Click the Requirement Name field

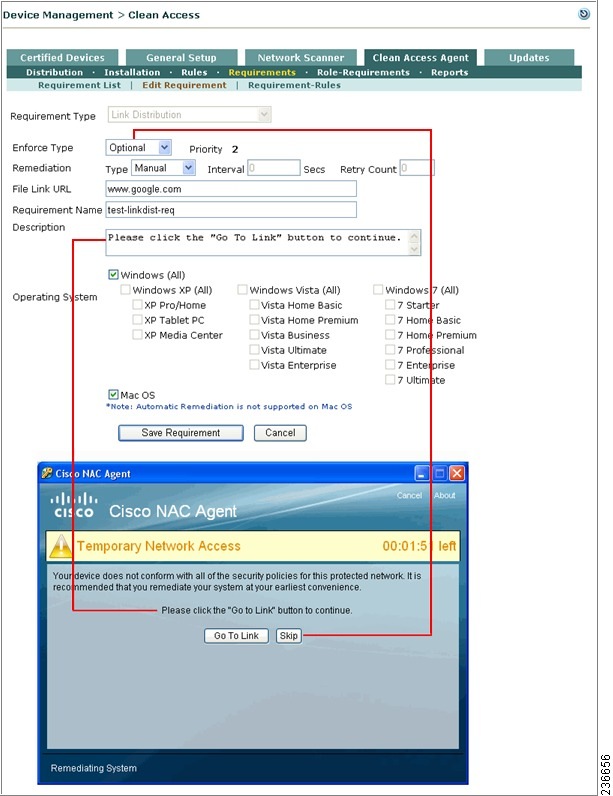pos(231,210)
